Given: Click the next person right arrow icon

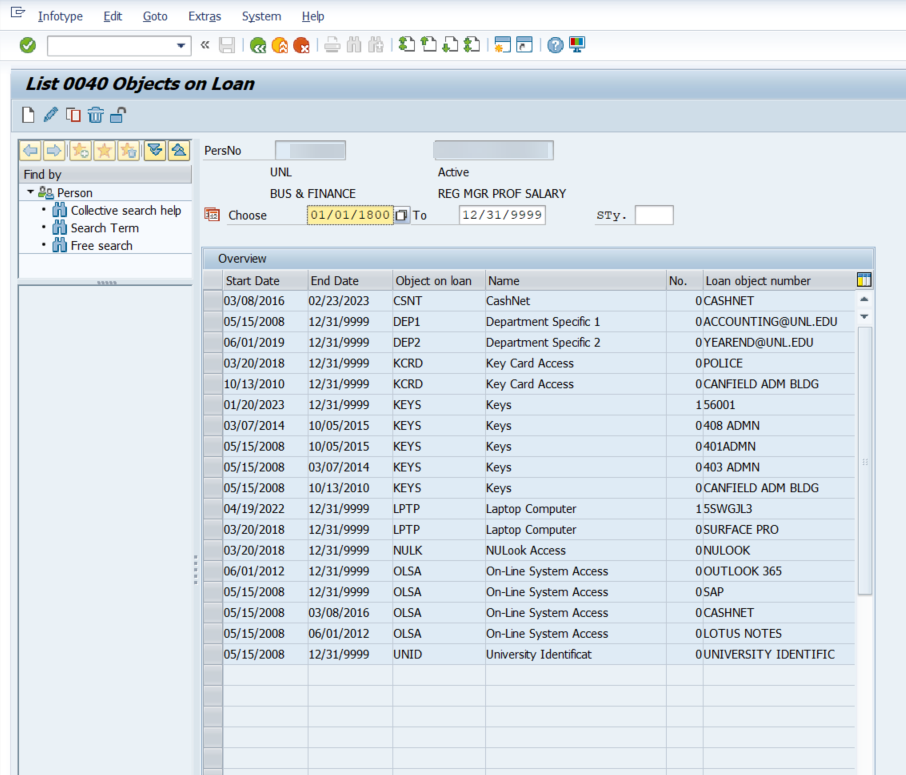Looking at the screenshot, I should [54, 151].
